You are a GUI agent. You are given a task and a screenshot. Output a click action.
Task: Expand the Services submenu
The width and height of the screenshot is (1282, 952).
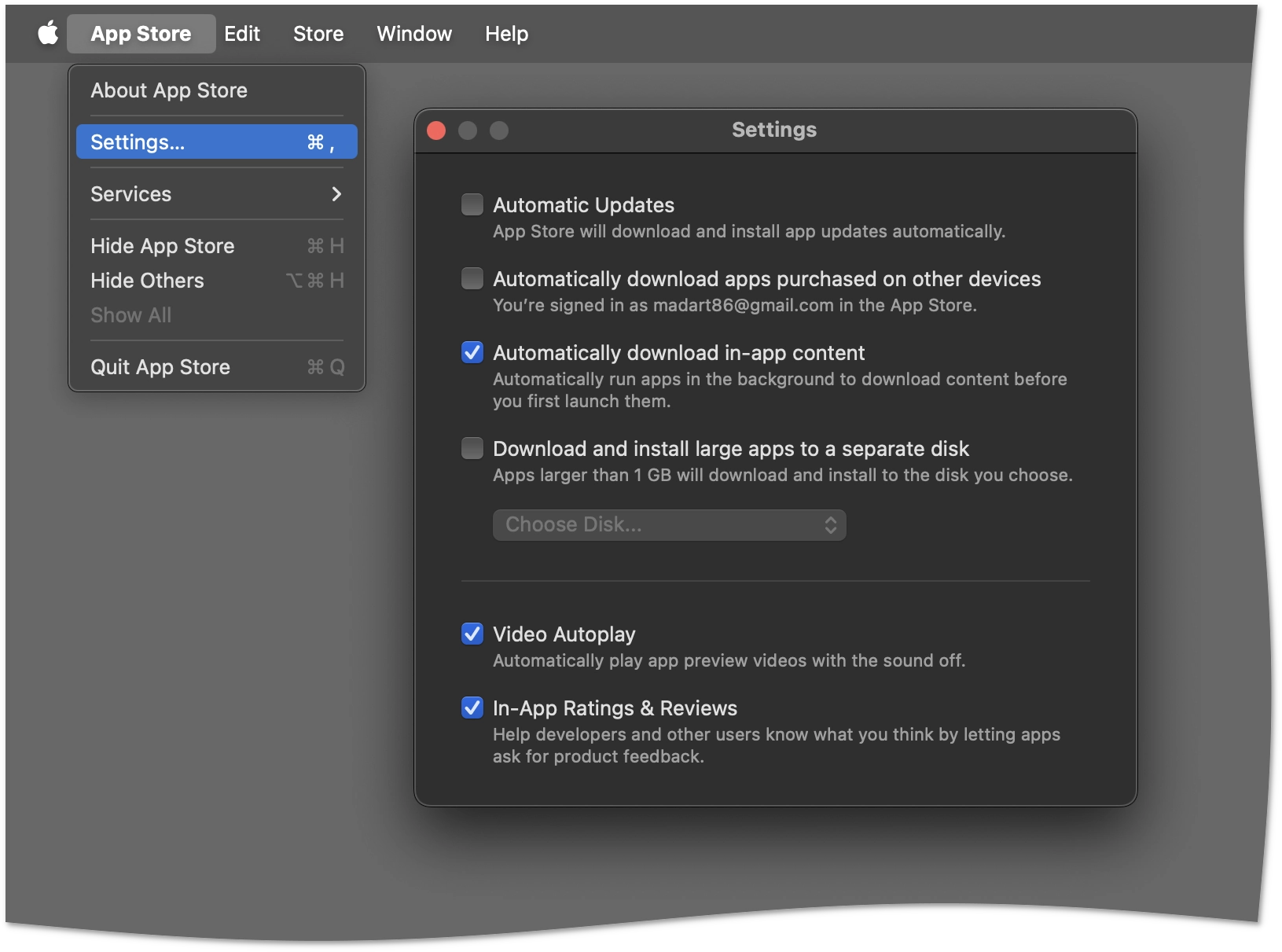click(x=217, y=194)
